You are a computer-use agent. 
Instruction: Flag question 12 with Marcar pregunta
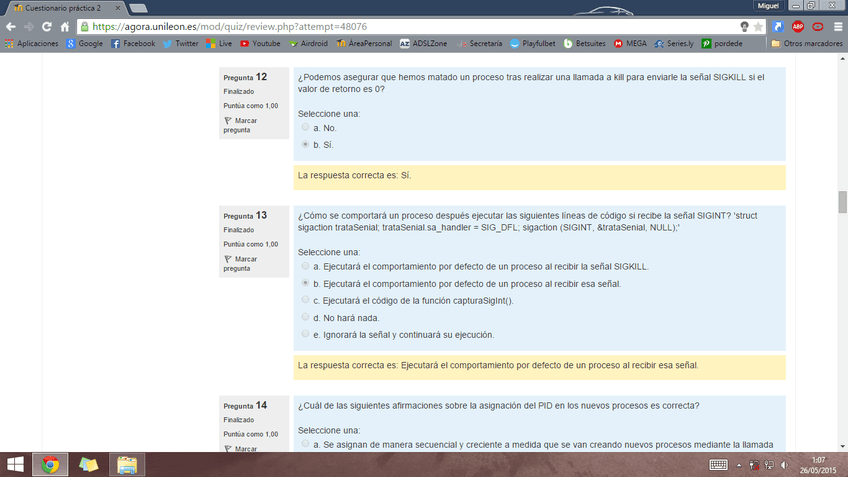240,125
